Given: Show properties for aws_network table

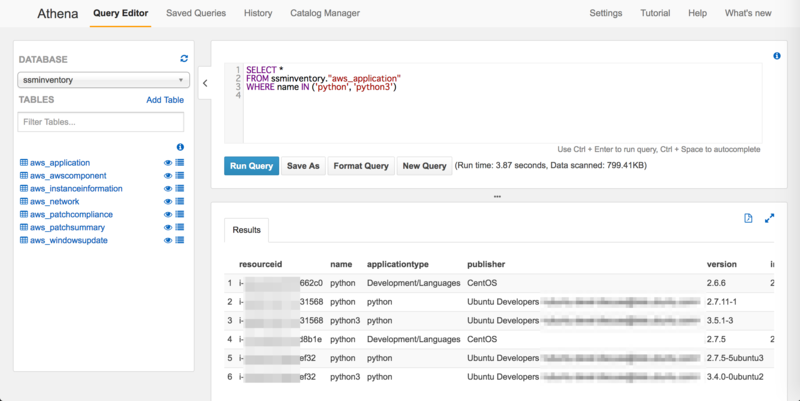Looking at the screenshot, I should point(180,201).
